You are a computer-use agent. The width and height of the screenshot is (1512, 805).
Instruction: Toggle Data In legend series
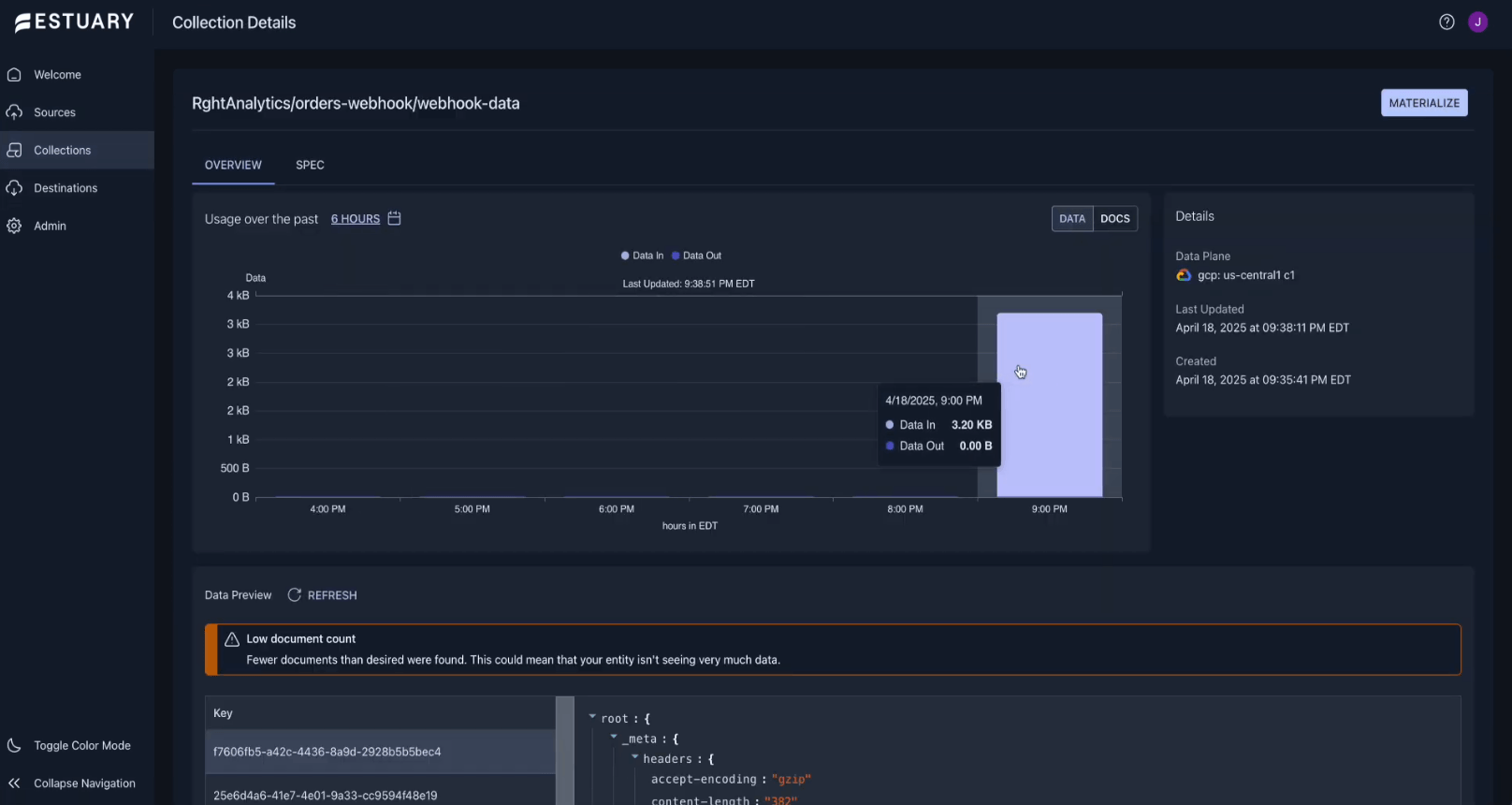click(x=643, y=256)
